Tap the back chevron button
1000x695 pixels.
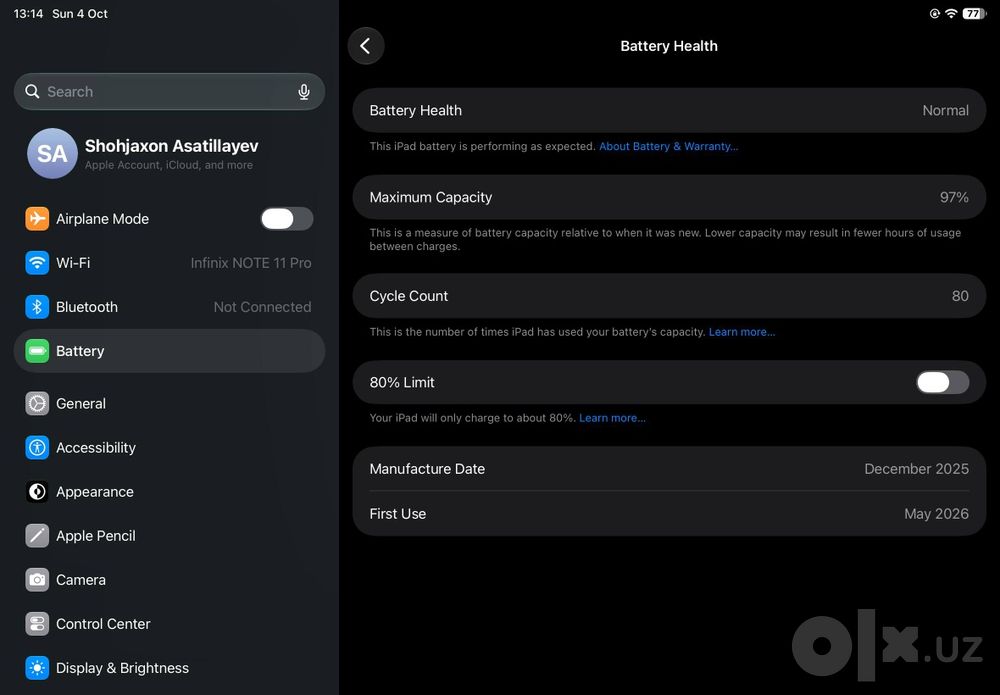[x=366, y=46]
